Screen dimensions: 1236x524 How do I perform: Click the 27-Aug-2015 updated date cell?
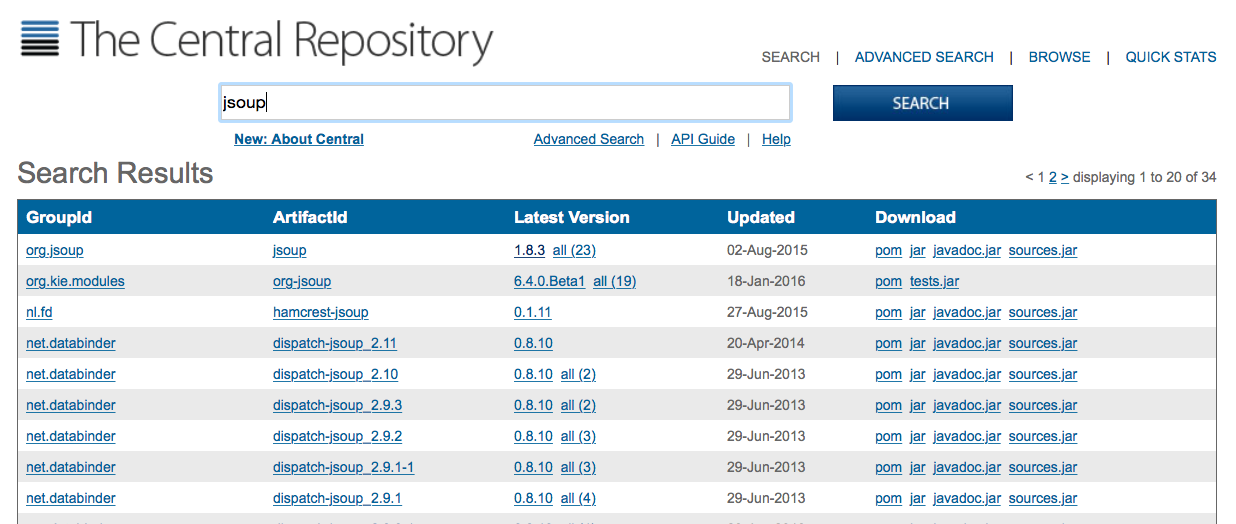click(767, 312)
